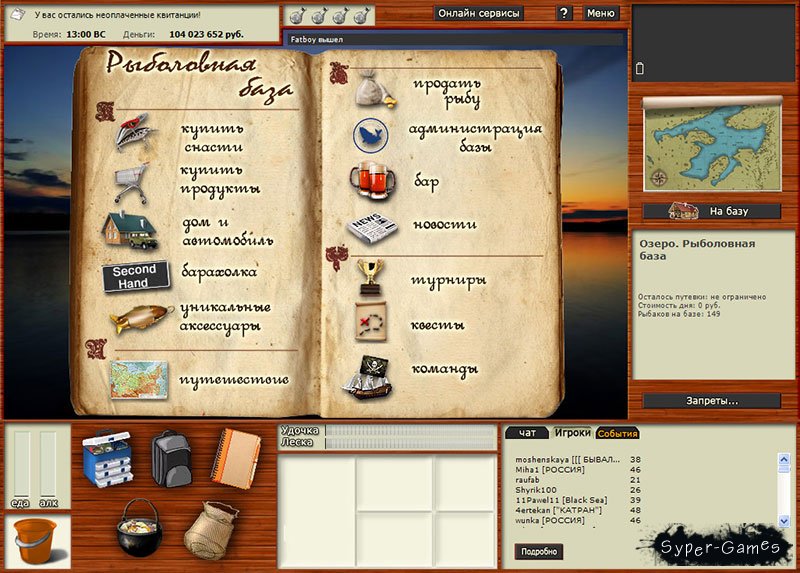
Task: Click the Запреты... button
Action: [x=712, y=401]
